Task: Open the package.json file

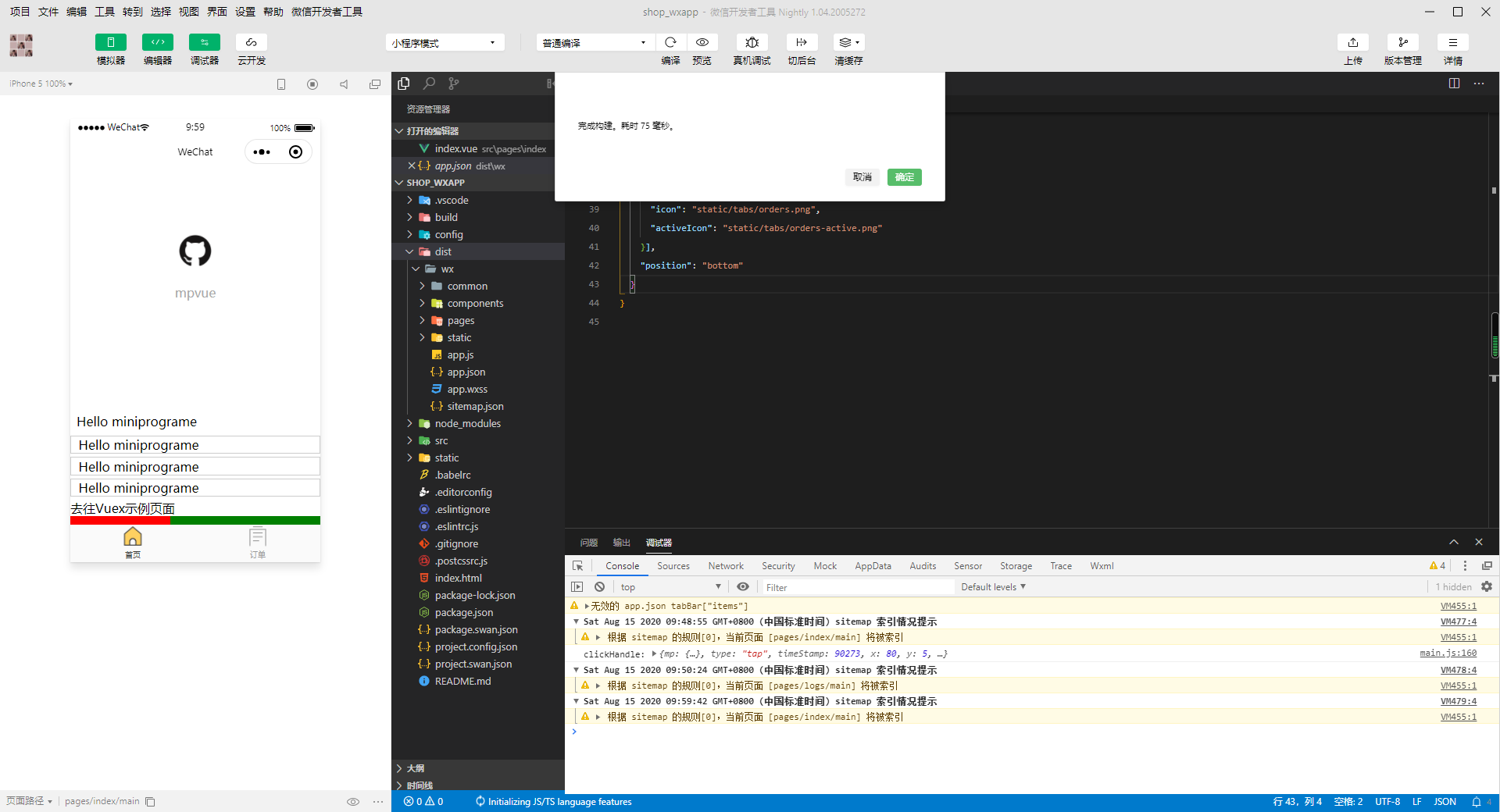Action: (x=478, y=612)
